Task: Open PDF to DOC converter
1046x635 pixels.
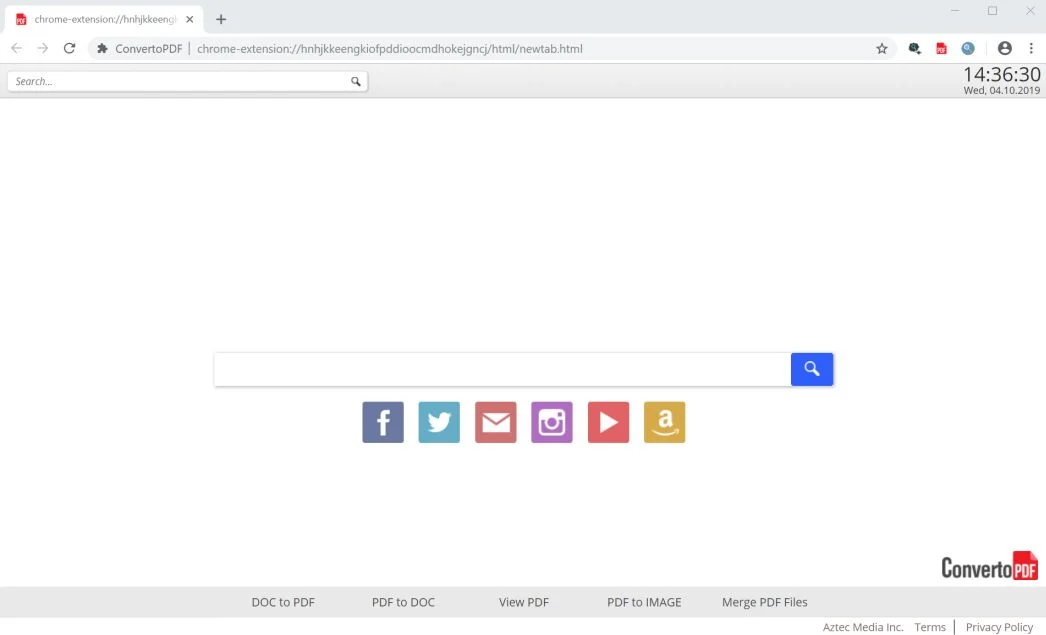Action: click(x=403, y=602)
